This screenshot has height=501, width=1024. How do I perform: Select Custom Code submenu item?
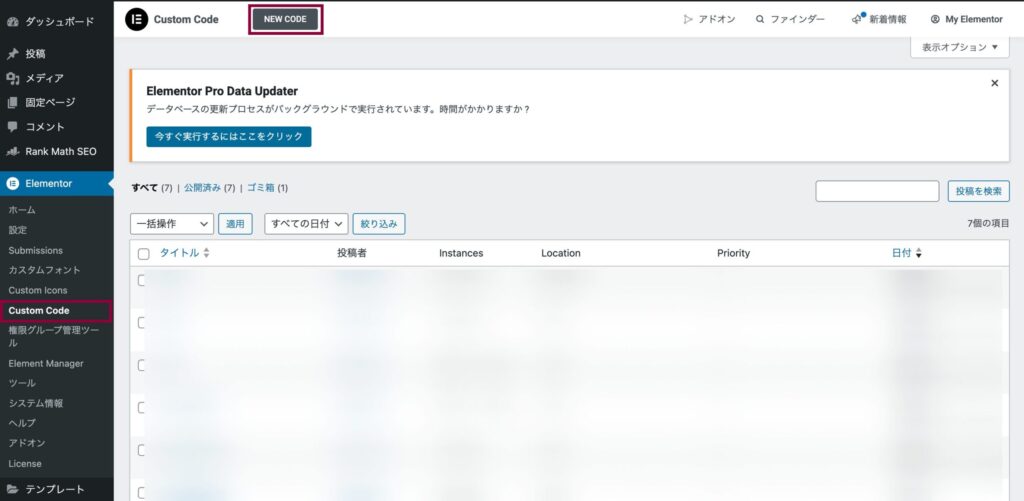point(39,311)
